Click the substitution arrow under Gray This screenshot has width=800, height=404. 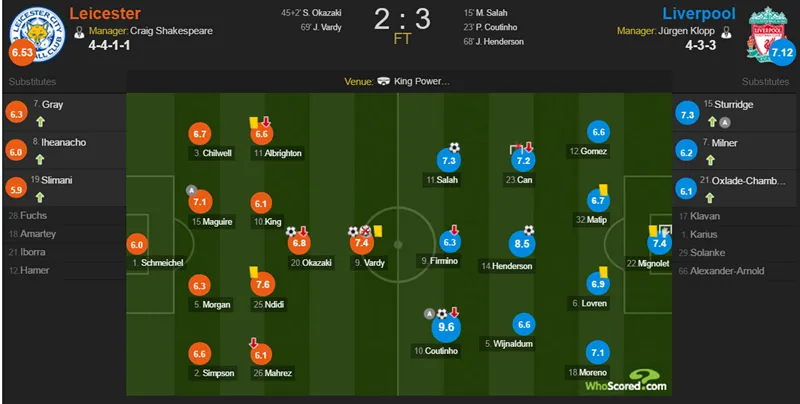pos(40,122)
